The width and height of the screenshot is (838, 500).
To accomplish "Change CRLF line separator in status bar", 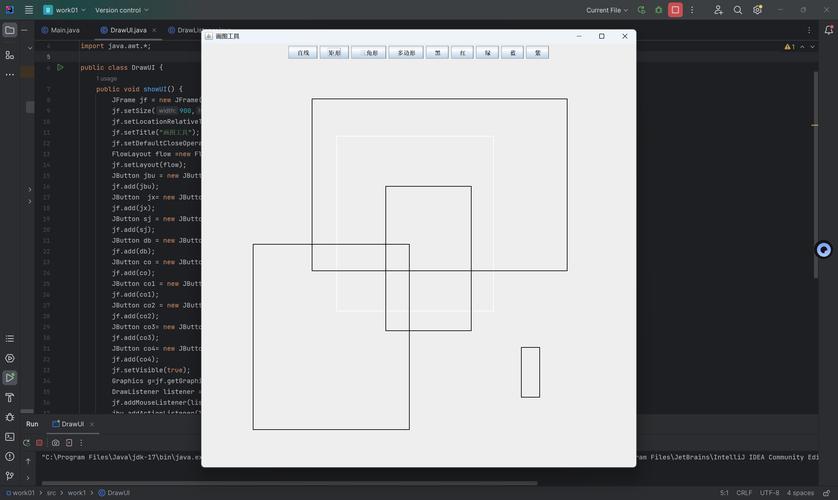I will pos(744,493).
